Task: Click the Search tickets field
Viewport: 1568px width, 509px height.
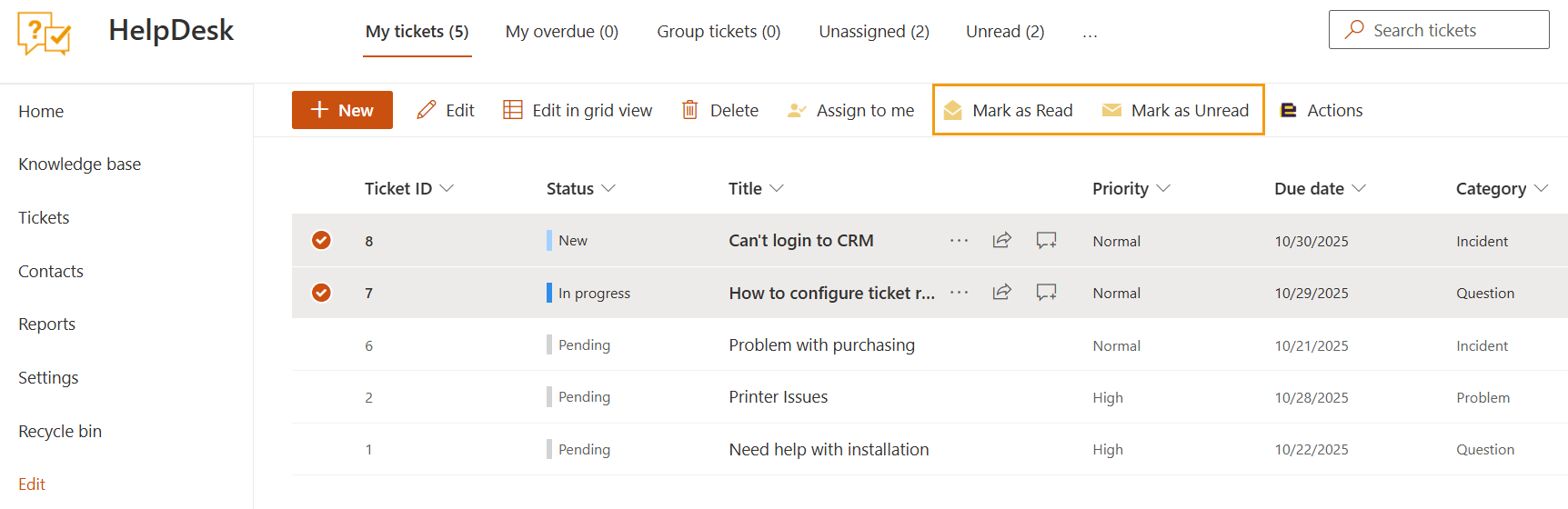Action: coord(1439,30)
